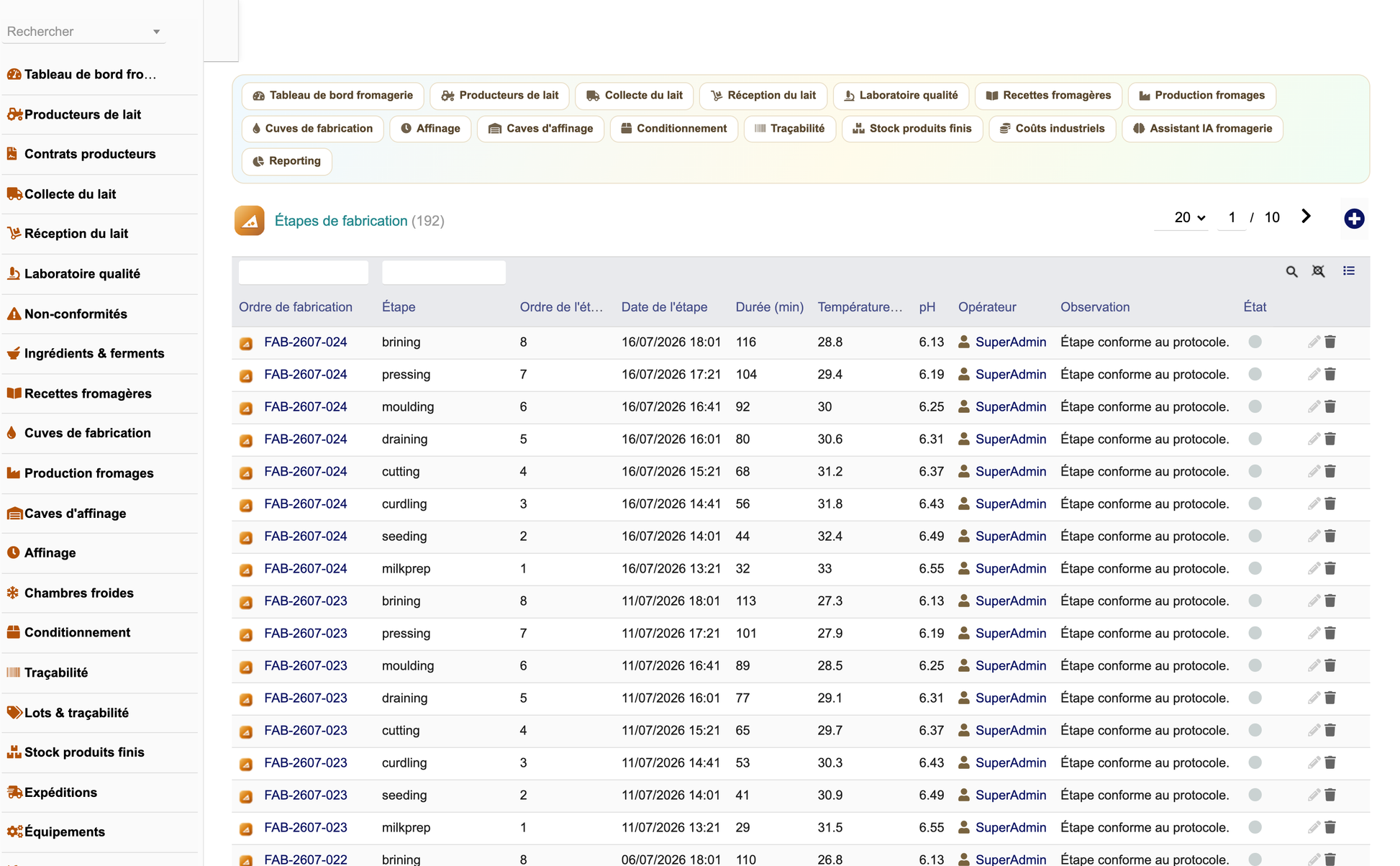1400x866 pixels.
Task: Open Équipements in the sidebar
Action: click(x=100, y=831)
